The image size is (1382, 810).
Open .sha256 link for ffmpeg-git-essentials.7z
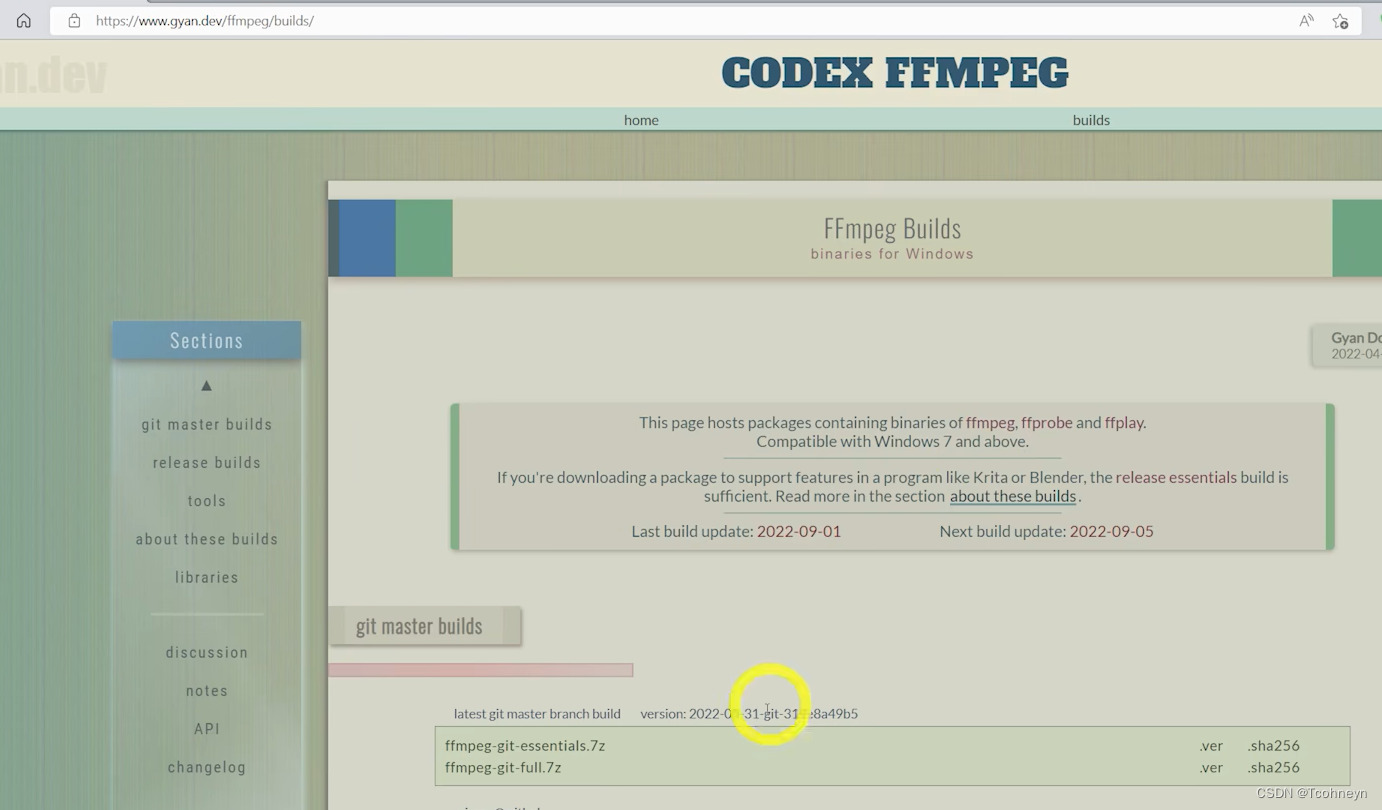click(x=1273, y=745)
